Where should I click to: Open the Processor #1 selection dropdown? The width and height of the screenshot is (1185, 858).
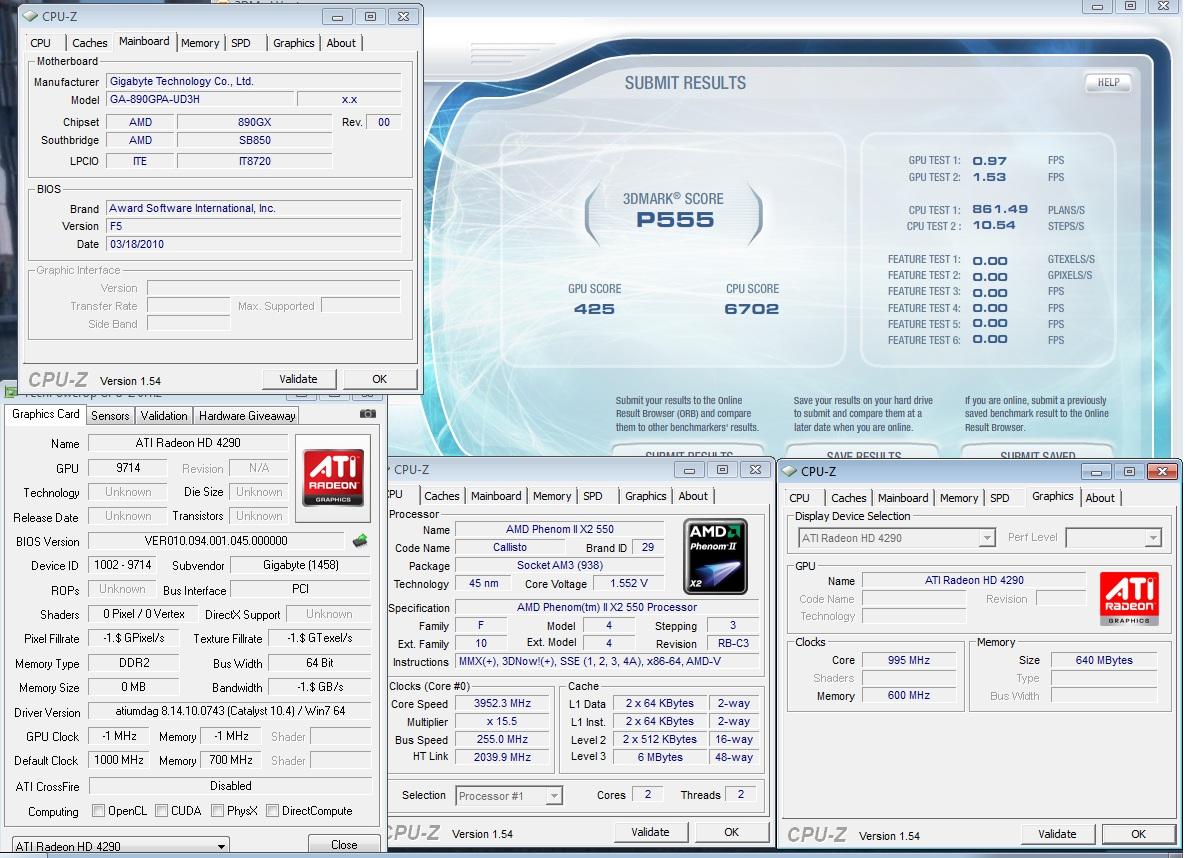coord(554,795)
